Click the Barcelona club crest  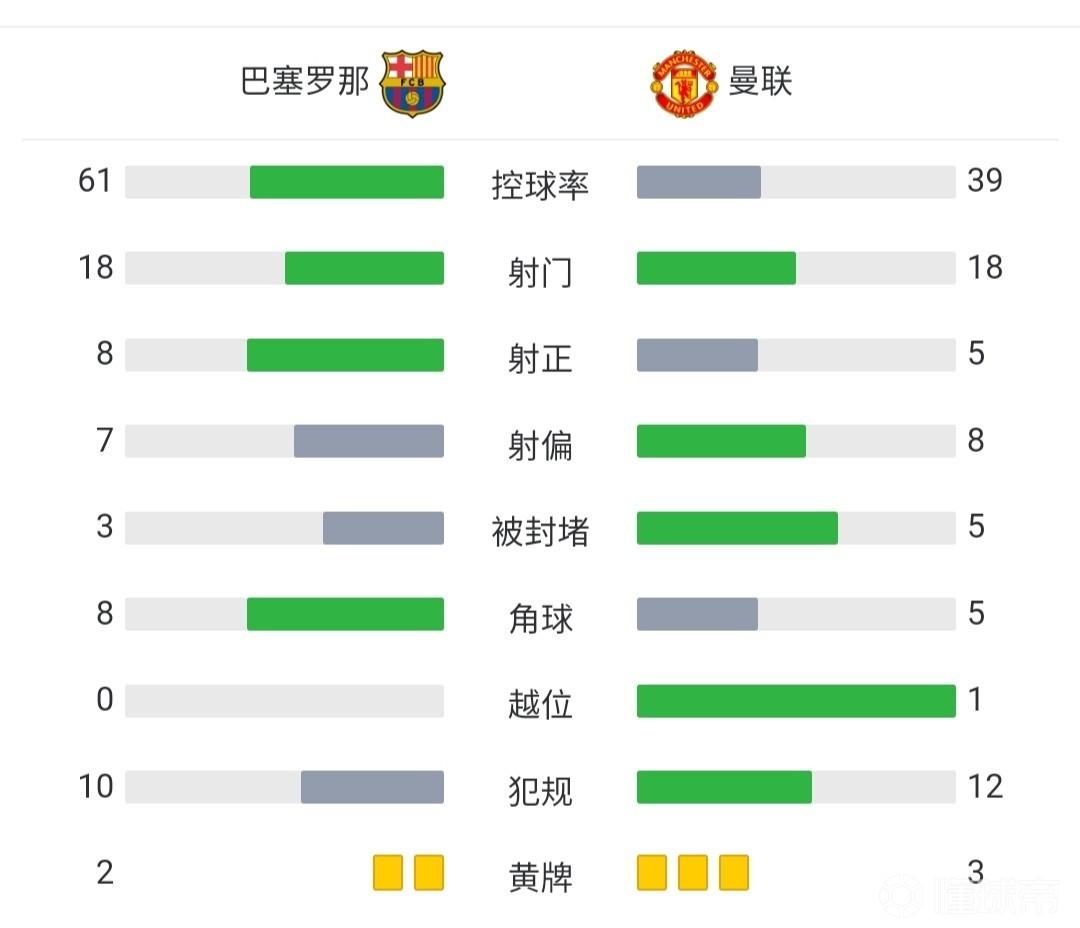point(413,83)
